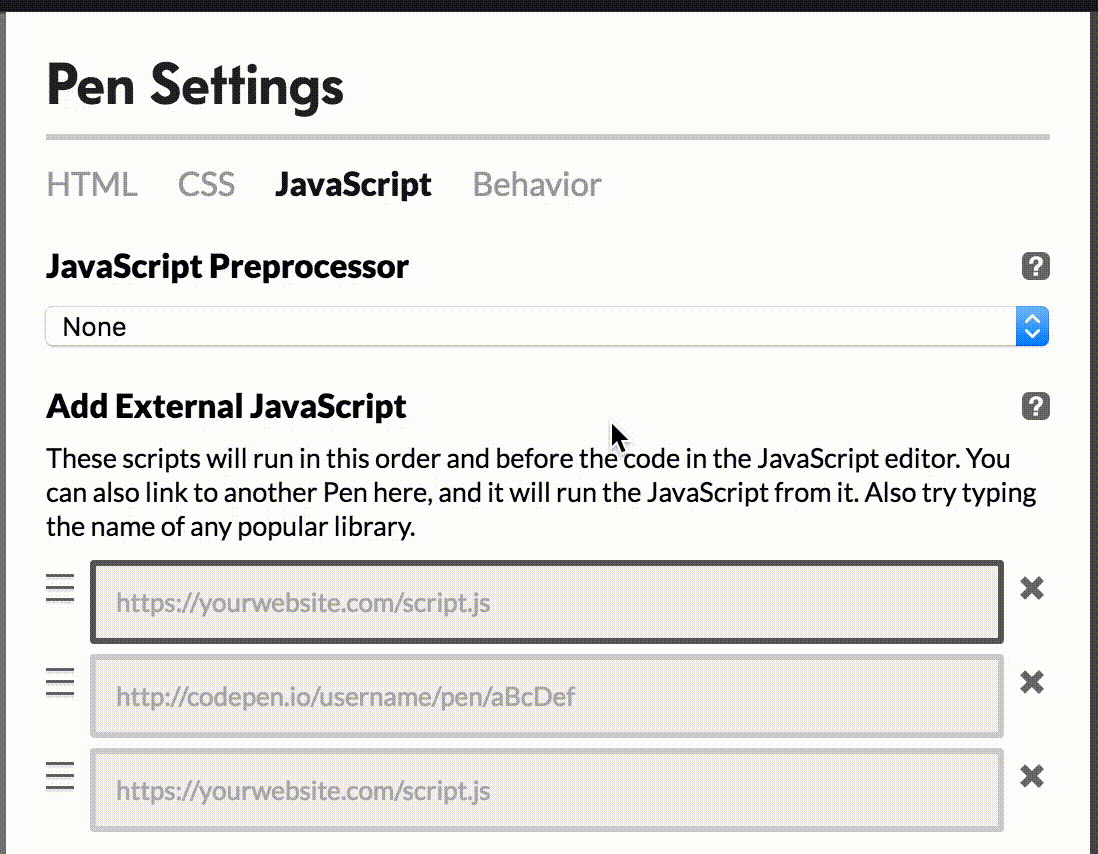Open the Behavior tab
1098x854 pixels.
537,184
